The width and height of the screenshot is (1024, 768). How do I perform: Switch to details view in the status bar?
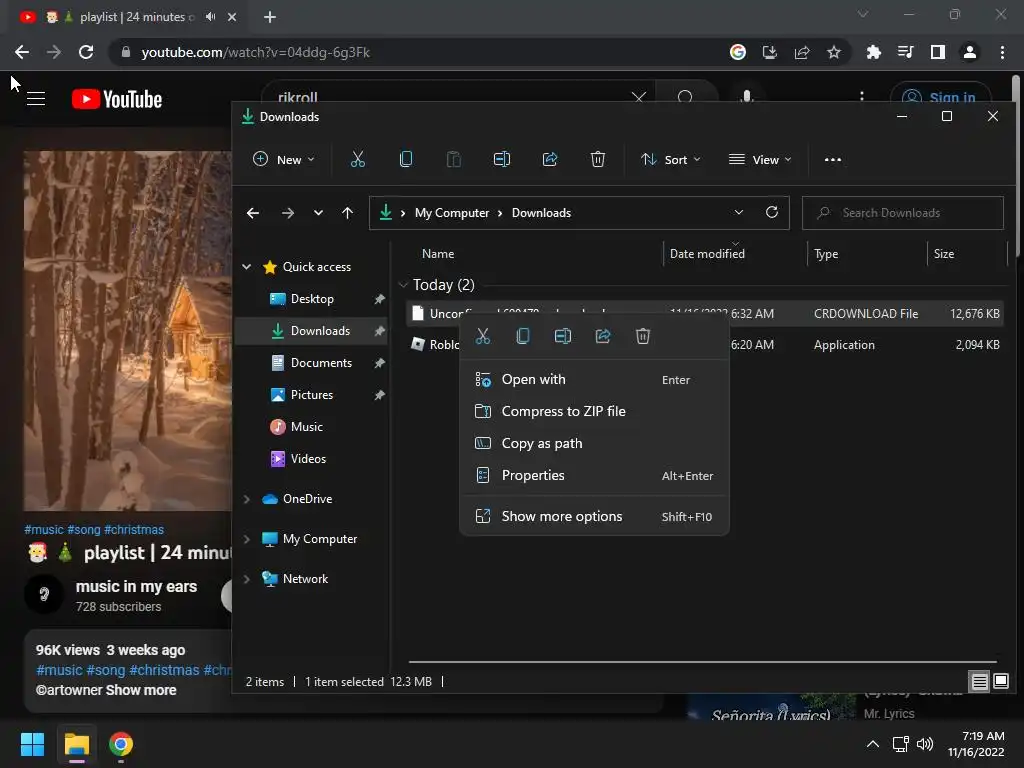pos(980,682)
